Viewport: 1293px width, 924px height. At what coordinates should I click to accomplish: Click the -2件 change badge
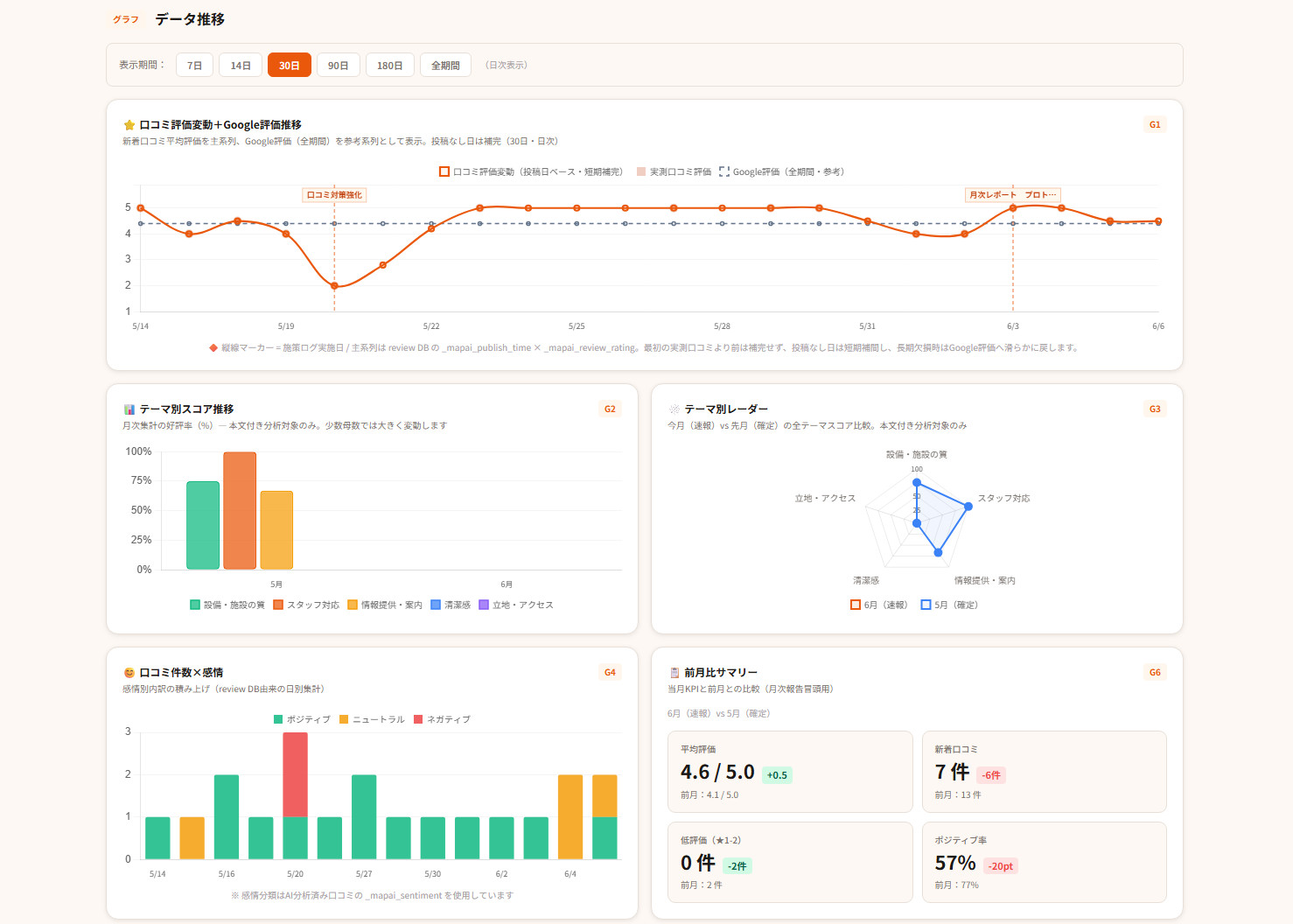(x=737, y=866)
